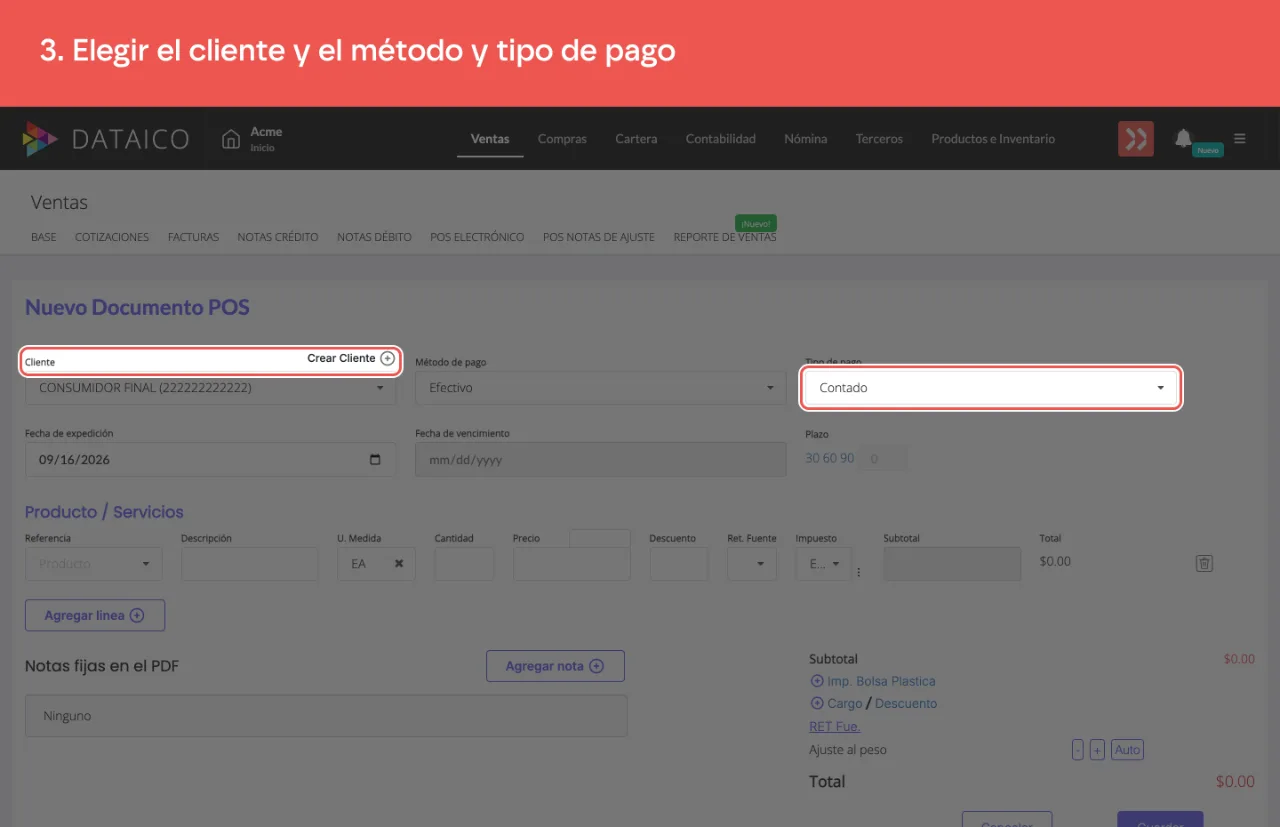
Task: Click the Crear Cliente plus icon
Action: [388, 358]
